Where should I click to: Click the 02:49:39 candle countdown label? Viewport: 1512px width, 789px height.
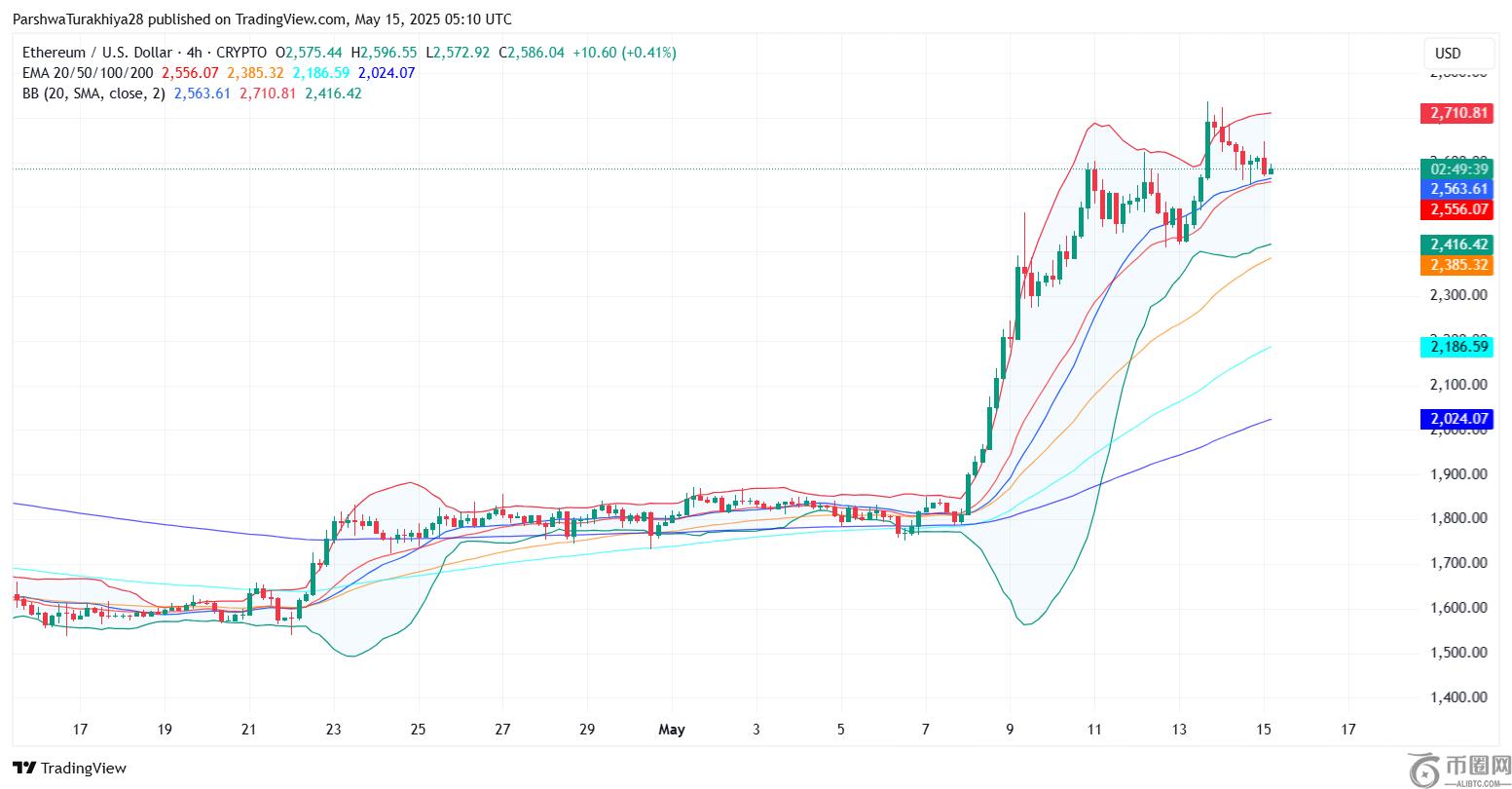click(1457, 169)
